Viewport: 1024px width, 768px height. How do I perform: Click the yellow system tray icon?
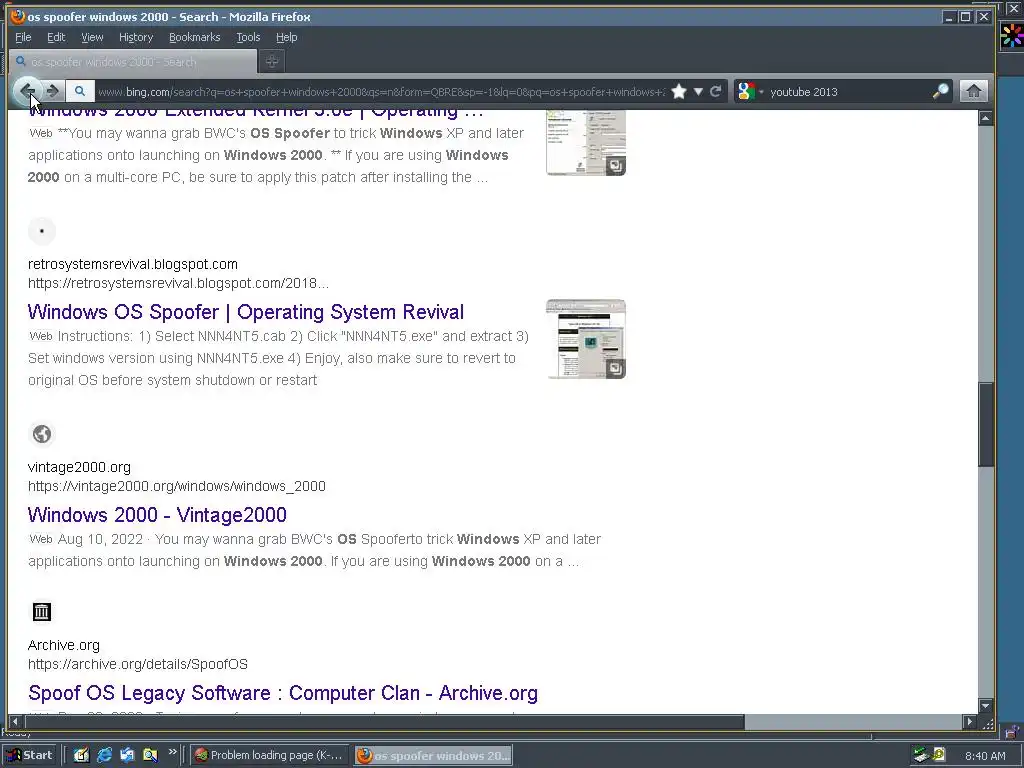click(x=939, y=754)
